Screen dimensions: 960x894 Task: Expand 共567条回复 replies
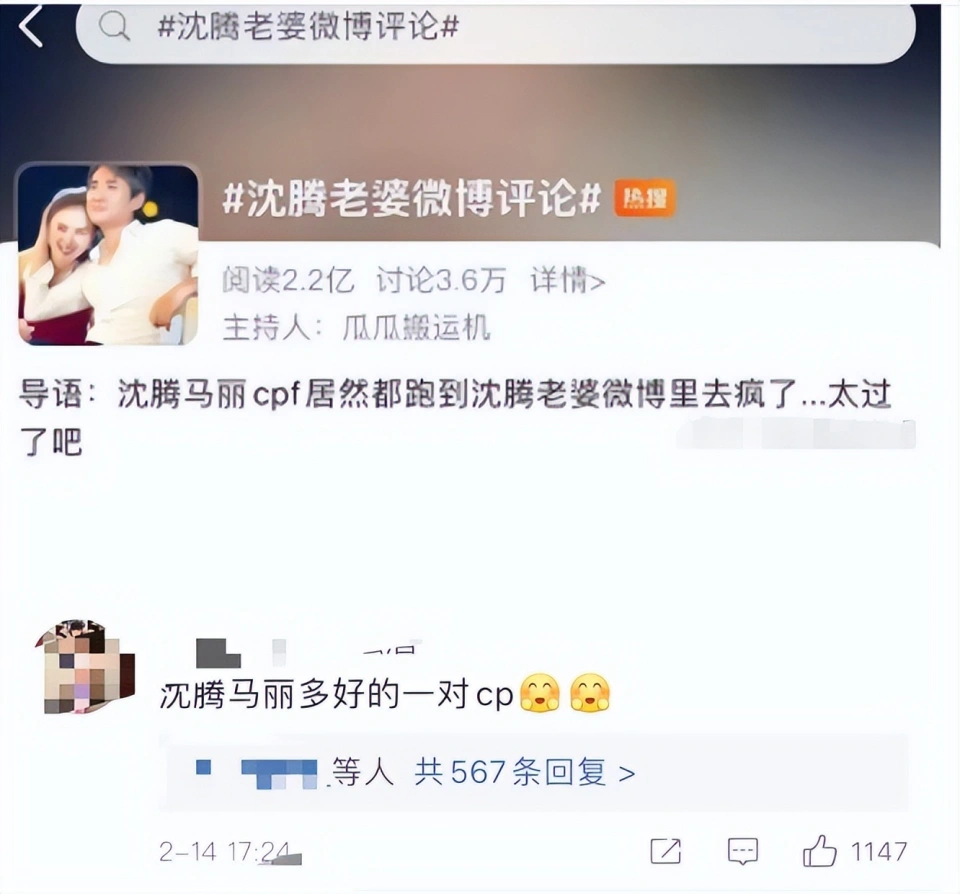(x=525, y=772)
